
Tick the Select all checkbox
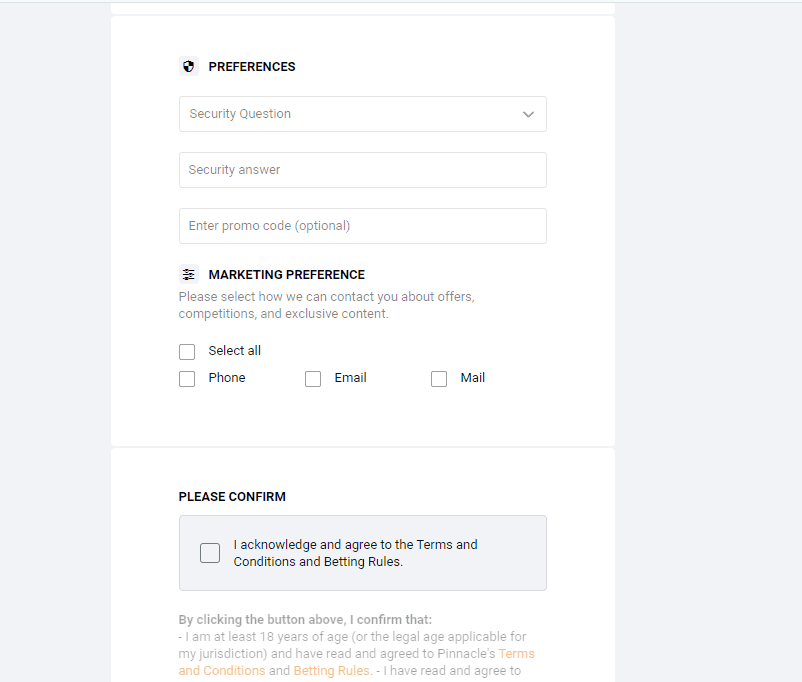coord(187,352)
